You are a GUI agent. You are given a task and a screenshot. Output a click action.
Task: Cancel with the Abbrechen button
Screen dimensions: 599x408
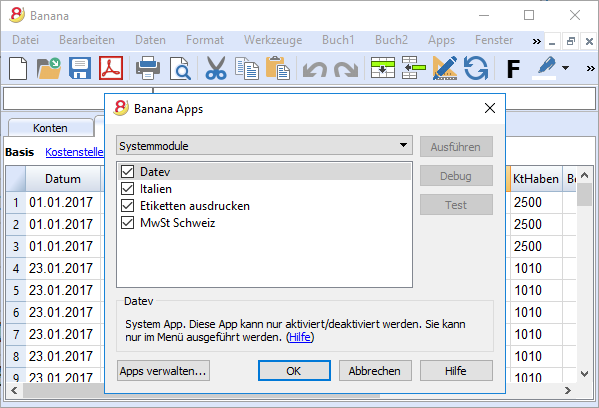coord(375,371)
